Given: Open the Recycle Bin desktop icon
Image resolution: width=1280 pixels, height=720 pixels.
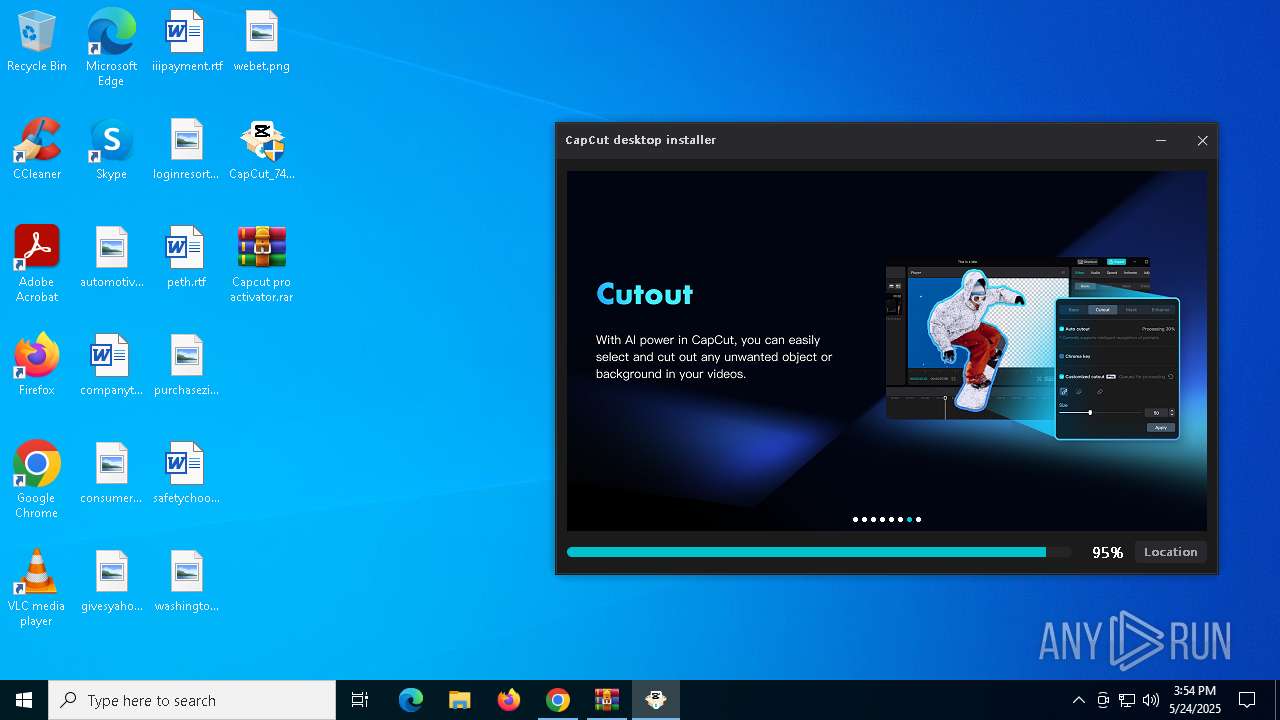Looking at the screenshot, I should coord(37,41).
